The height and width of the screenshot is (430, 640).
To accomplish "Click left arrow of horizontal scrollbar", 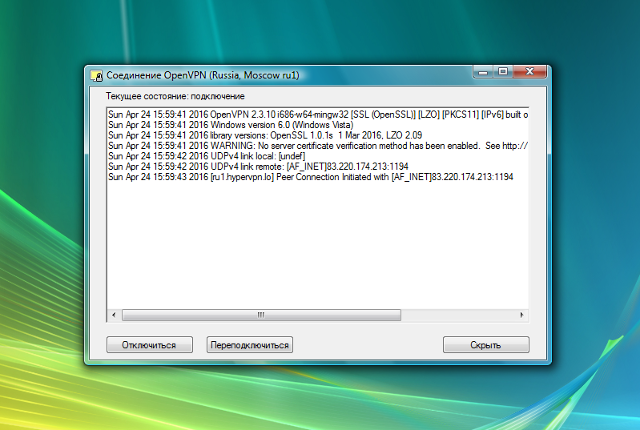I will point(114,315).
